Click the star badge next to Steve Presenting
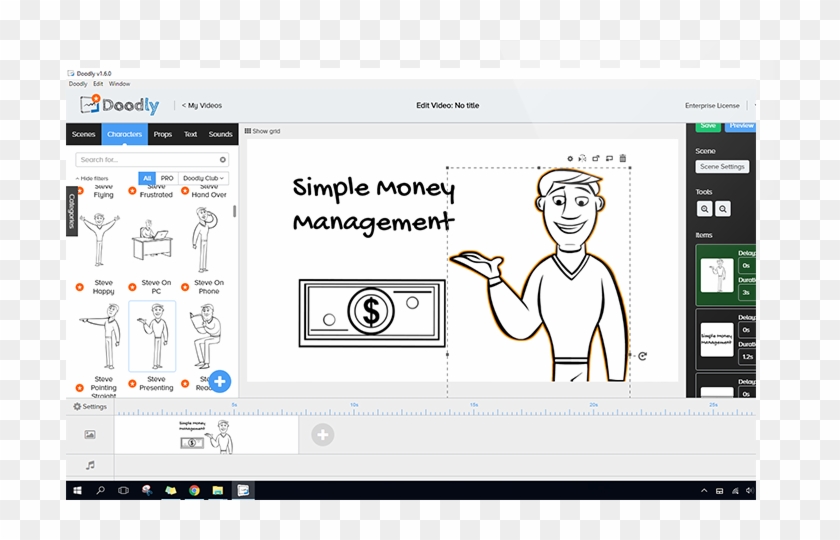Image resolution: width=840 pixels, height=540 pixels. (132, 384)
